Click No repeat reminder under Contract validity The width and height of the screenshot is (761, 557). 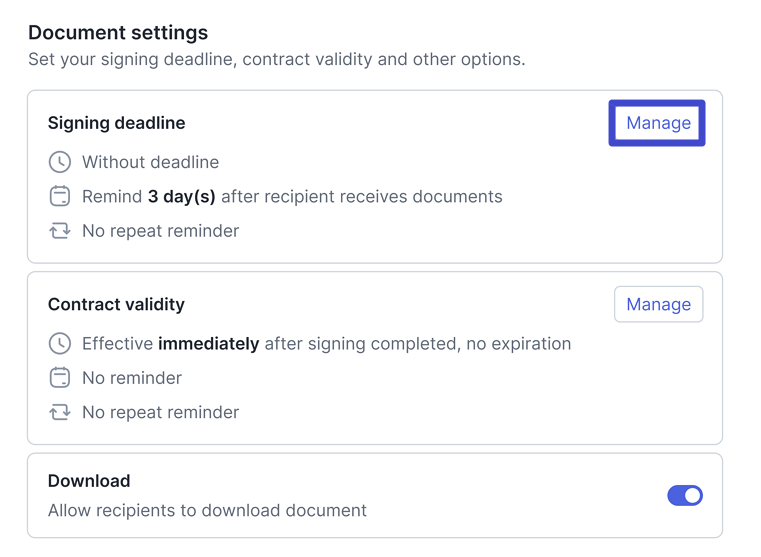[x=160, y=412]
